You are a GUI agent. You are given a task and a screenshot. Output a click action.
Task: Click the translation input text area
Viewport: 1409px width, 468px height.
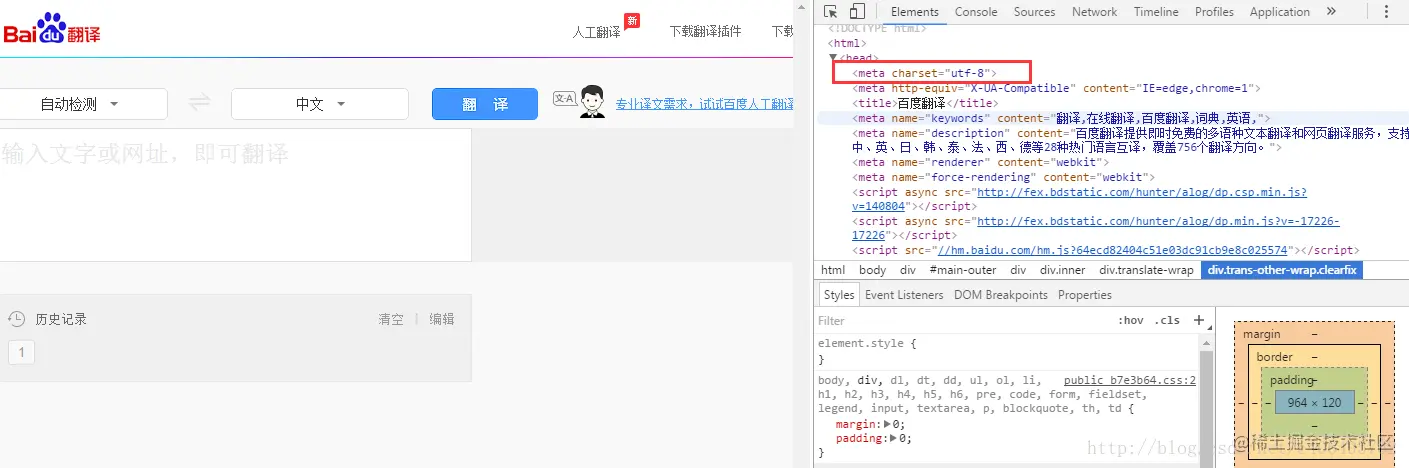[x=235, y=195]
